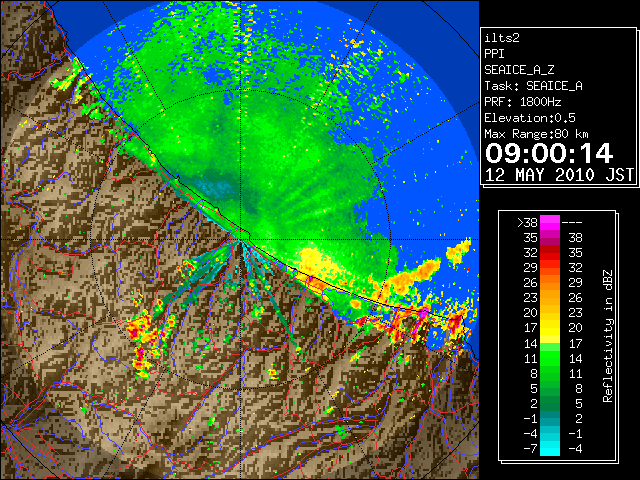Pick the red legend swatch
The height and width of the screenshot is (480, 640).
pos(550,253)
